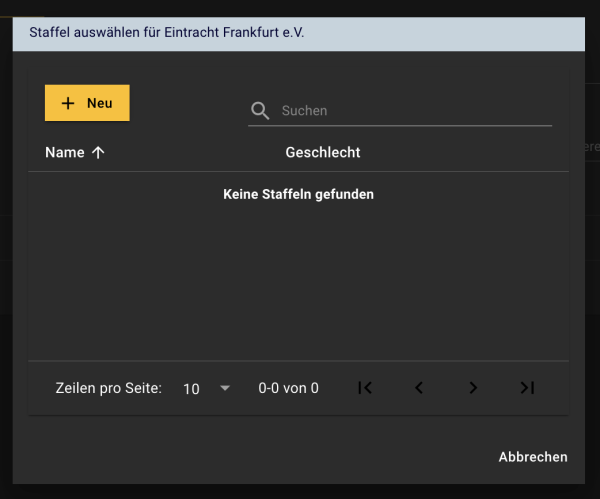Screen dimensions: 600x499
Task: Go to the previous page chevron
Action: tap(419, 388)
